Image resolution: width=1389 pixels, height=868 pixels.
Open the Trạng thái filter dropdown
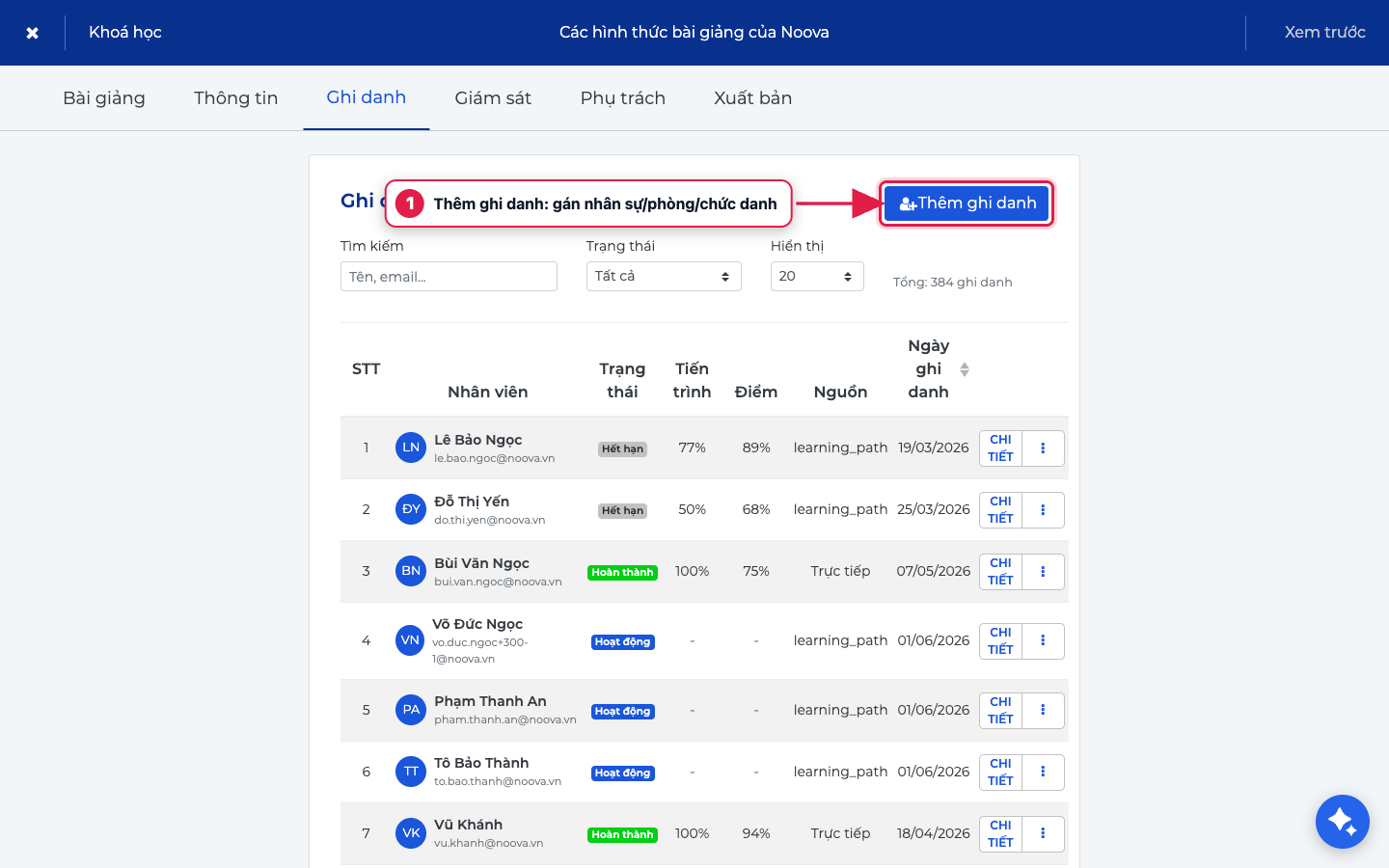click(x=664, y=277)
